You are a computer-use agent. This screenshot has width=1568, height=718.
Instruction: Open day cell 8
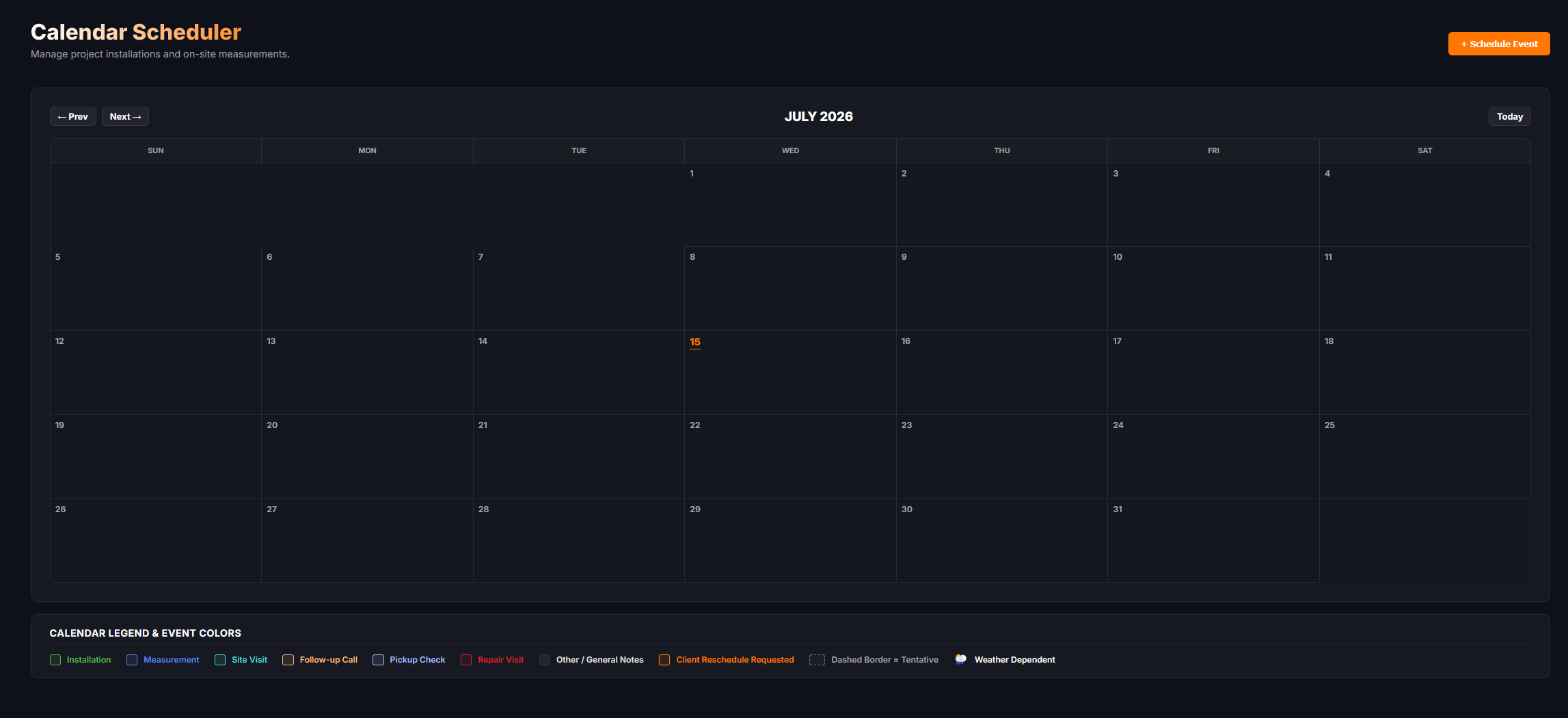click(790, 289)
